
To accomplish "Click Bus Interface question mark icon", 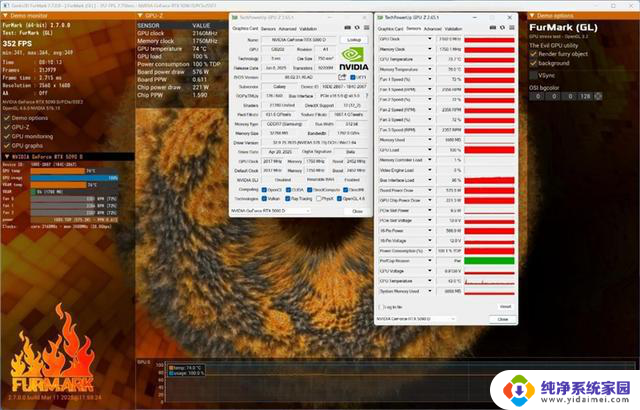I will 367,96.
